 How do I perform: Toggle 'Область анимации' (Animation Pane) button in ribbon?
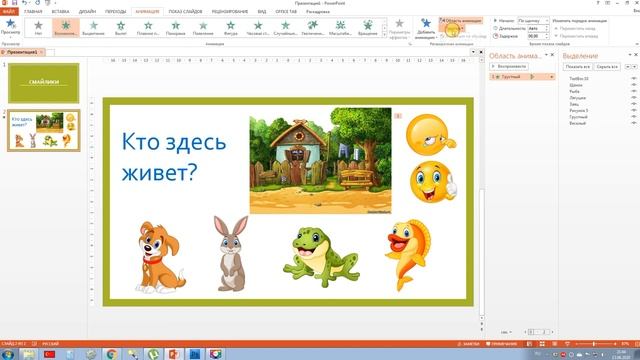tap(461, 20)
